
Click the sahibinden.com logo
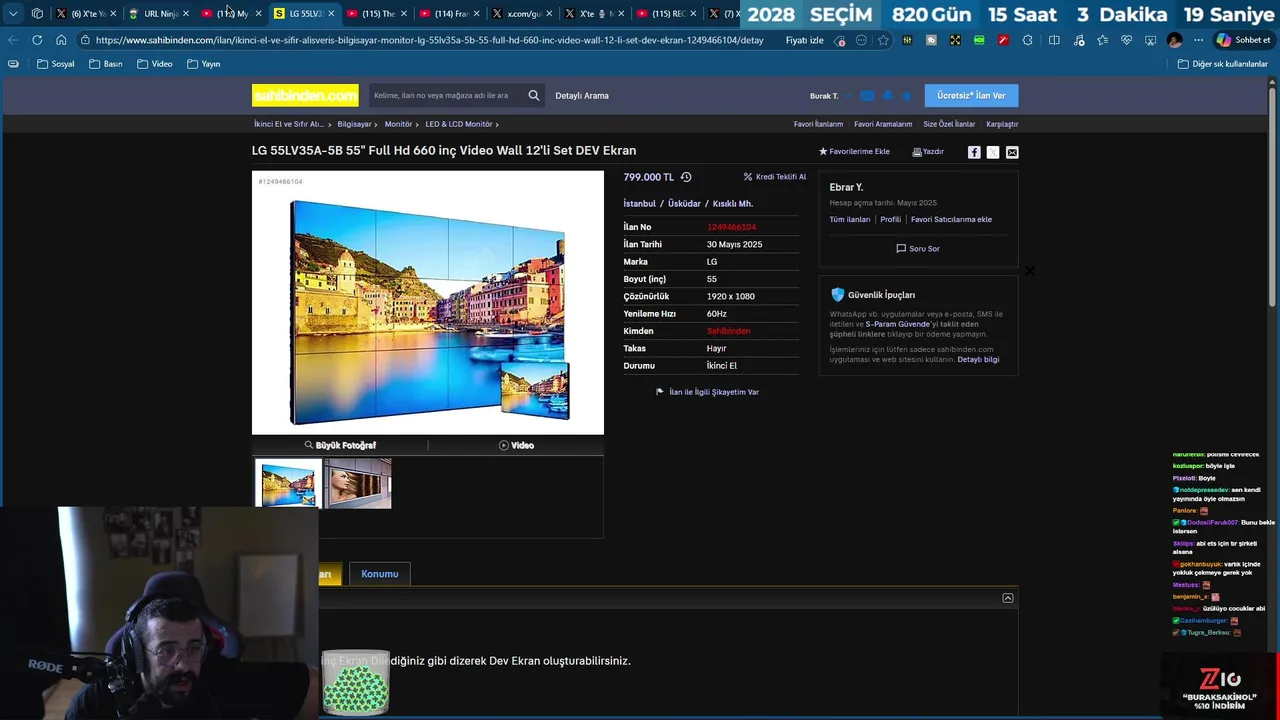pos(305,96)
